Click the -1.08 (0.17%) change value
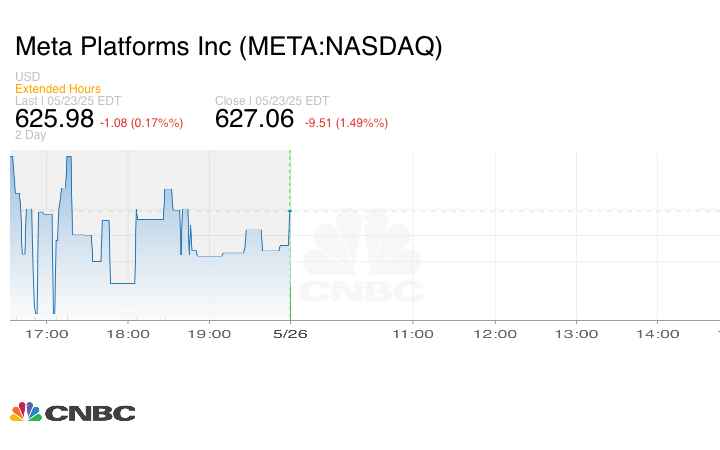This screenshot has width=720, height=450. coord(141,123)
